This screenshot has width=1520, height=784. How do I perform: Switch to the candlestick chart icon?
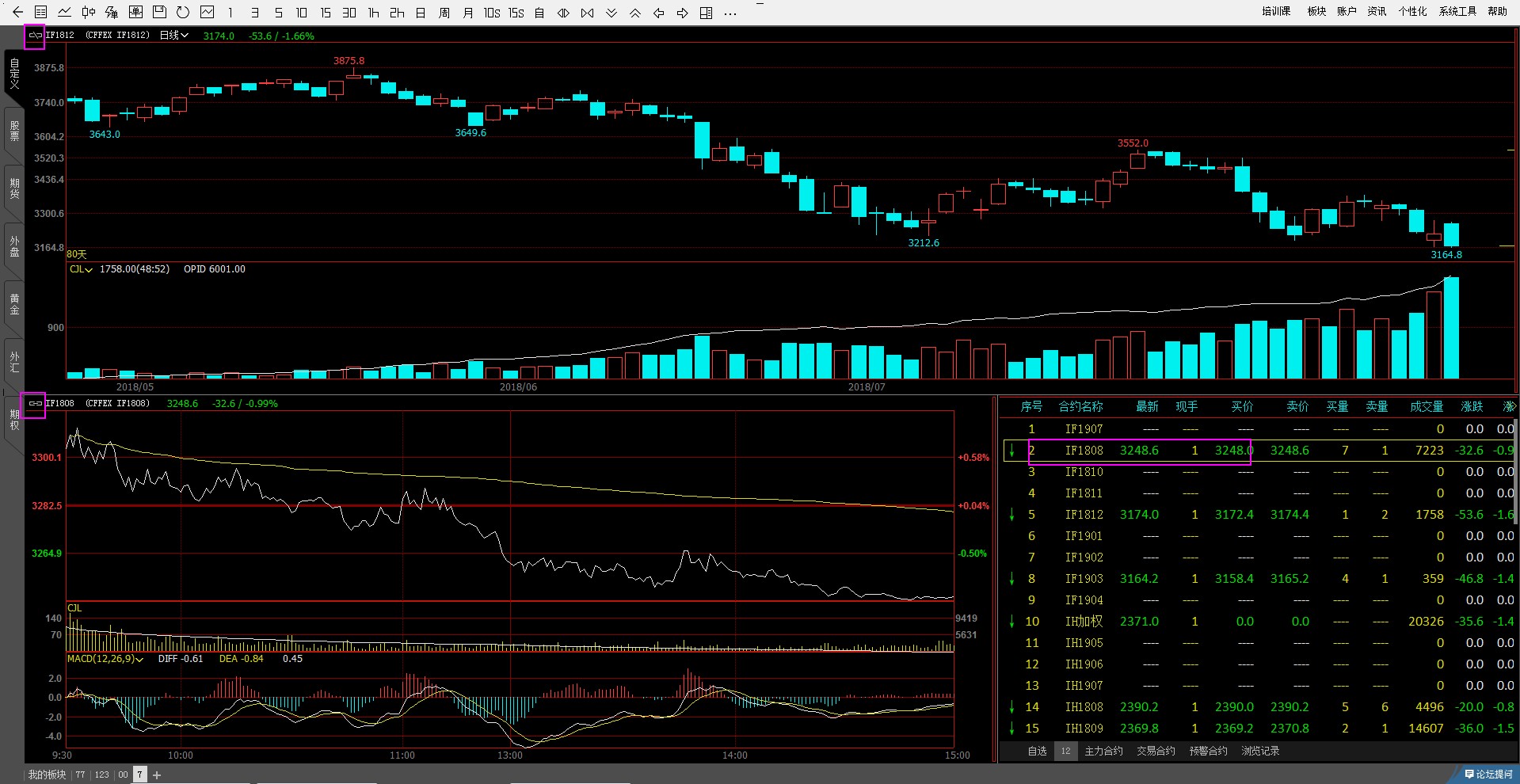[x=89, y=12]
